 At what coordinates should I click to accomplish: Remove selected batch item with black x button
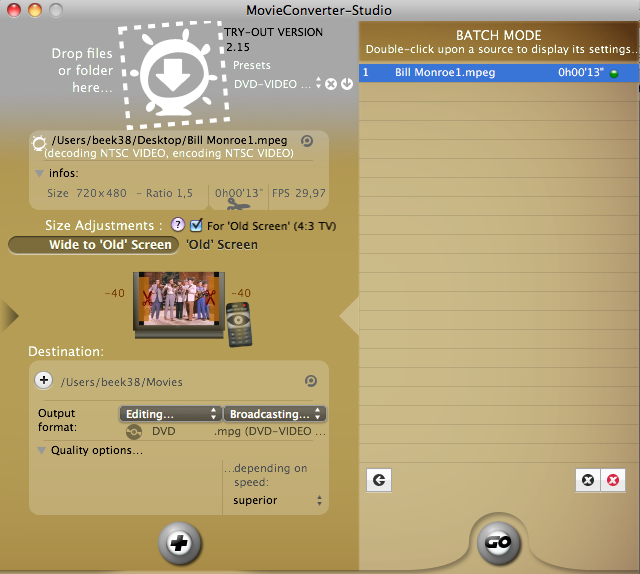pos(588,480)
